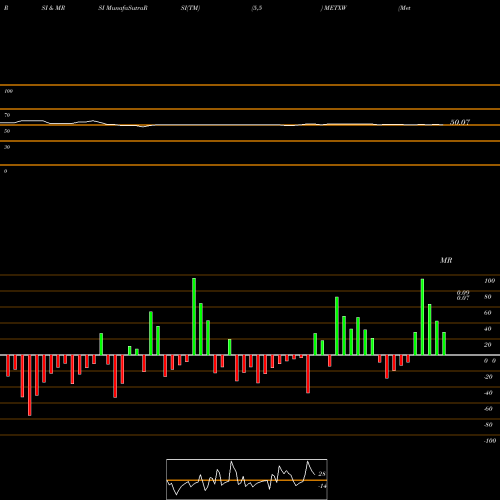Viewport: 500px width, 500px height.
Task: Click the RSI axis label 30
Action: 7,147
